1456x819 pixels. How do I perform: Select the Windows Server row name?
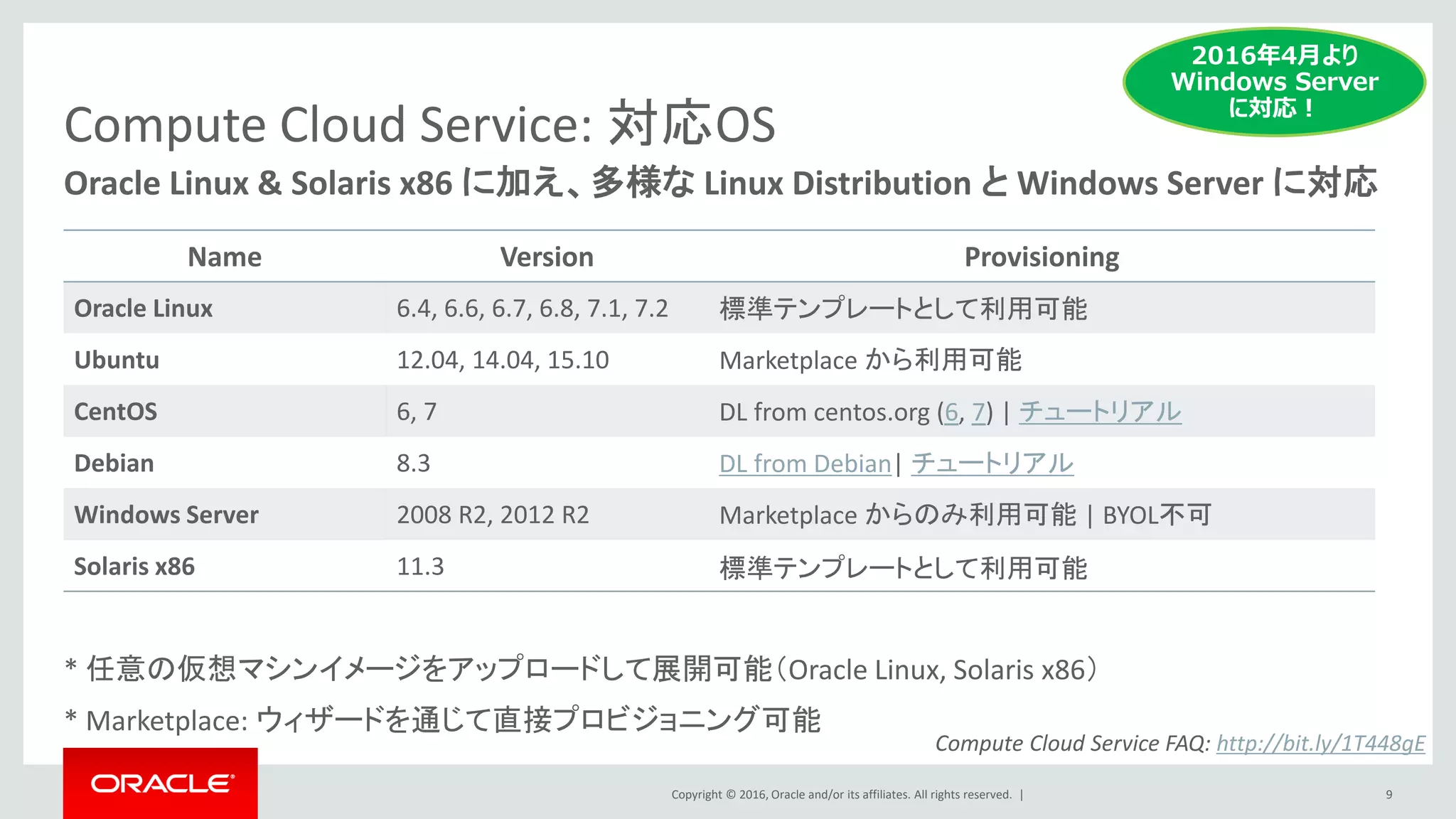click(166, 515)
